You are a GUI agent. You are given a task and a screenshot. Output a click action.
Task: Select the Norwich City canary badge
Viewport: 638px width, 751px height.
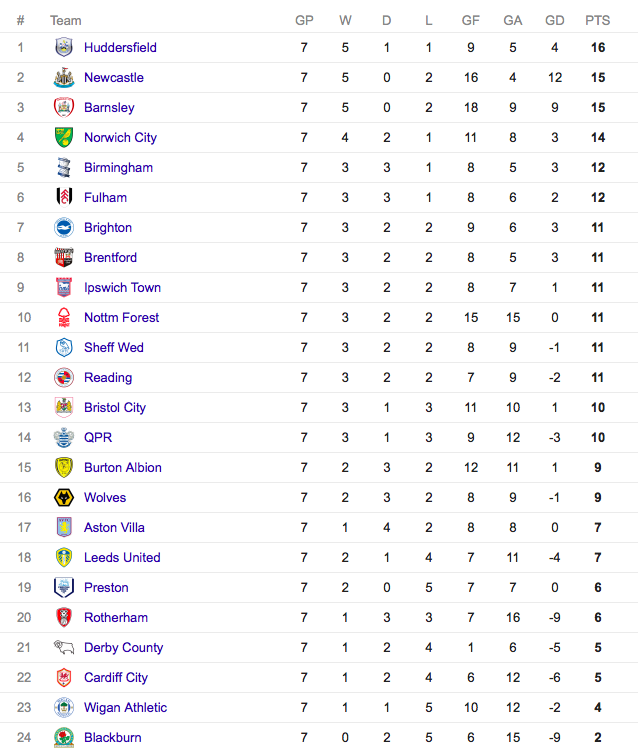[64, 137]
